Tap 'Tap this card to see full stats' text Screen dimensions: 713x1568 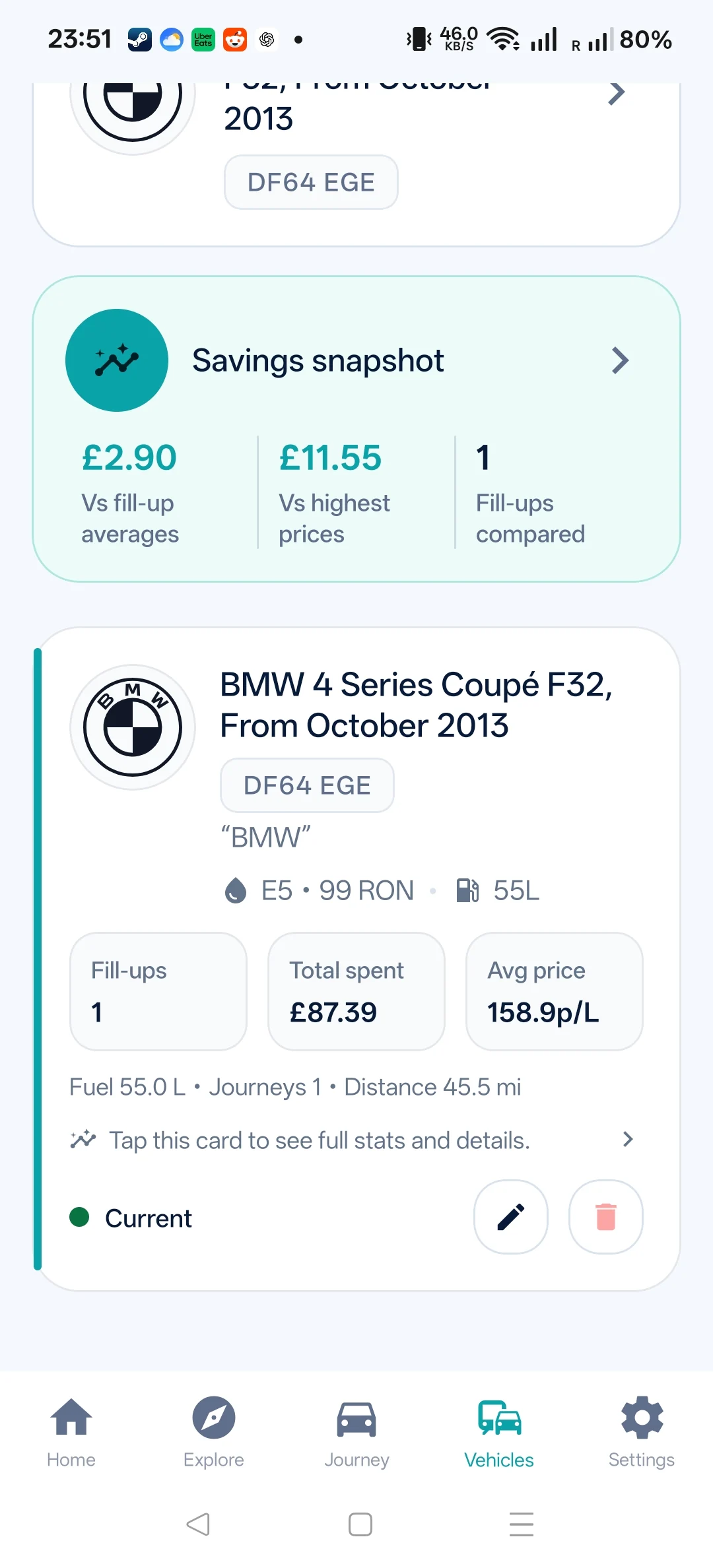320,1140
